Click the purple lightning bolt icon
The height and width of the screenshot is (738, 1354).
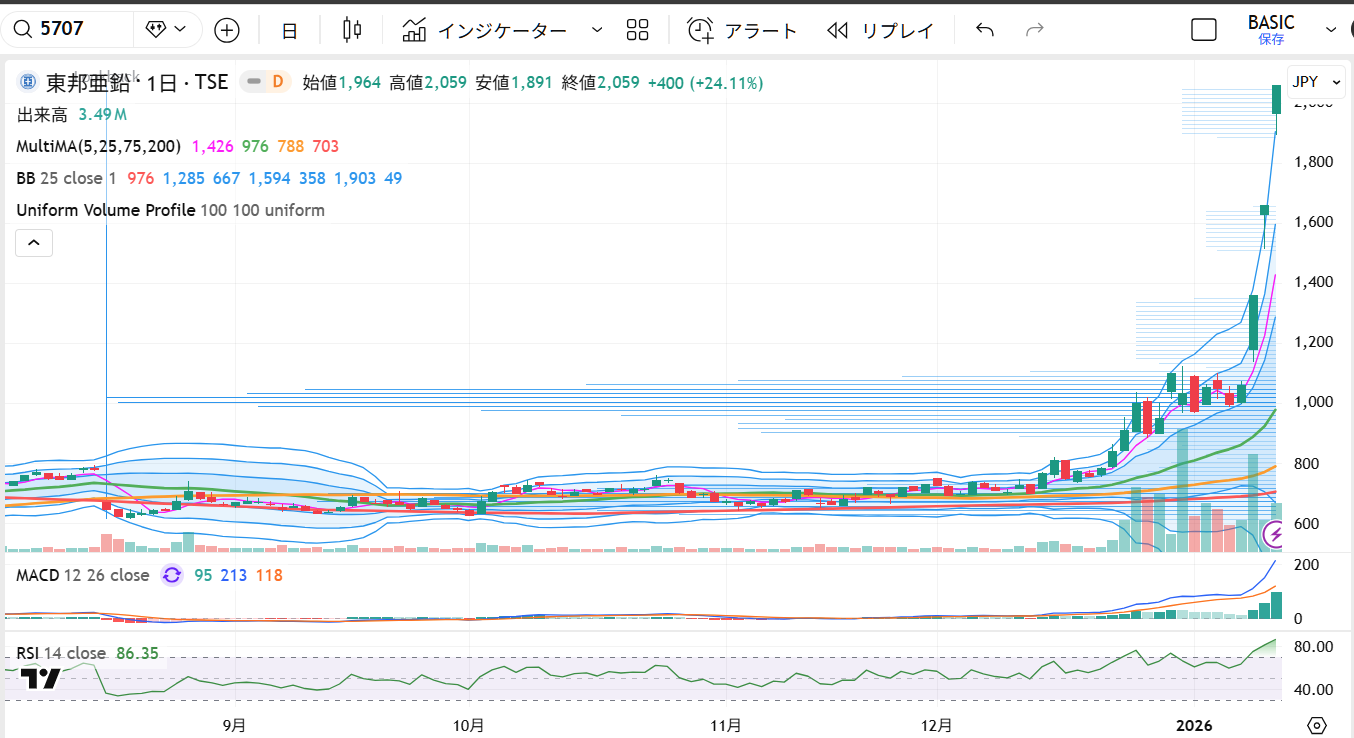coord(1275,536)
